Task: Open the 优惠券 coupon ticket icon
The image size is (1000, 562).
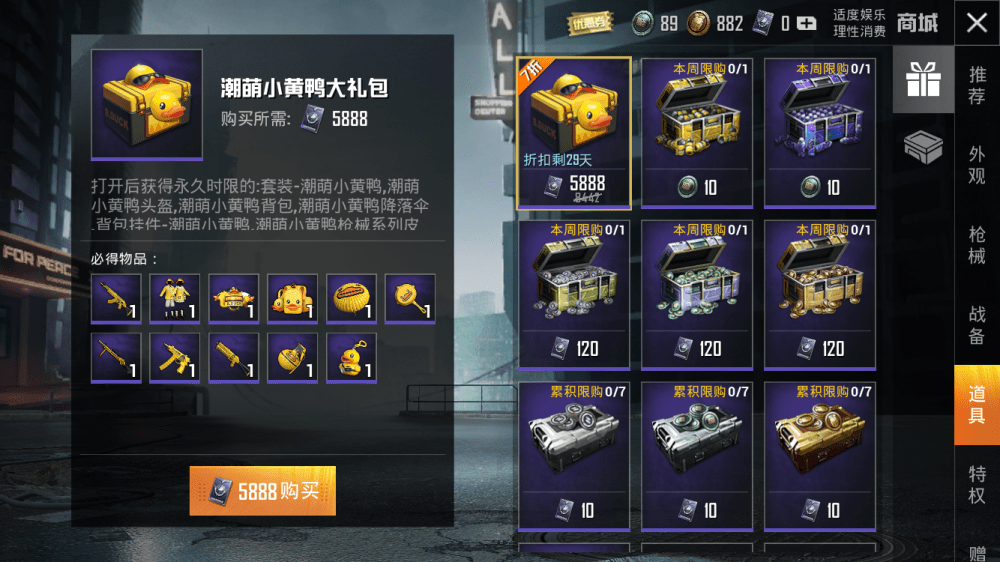Action: coord(590,24)
